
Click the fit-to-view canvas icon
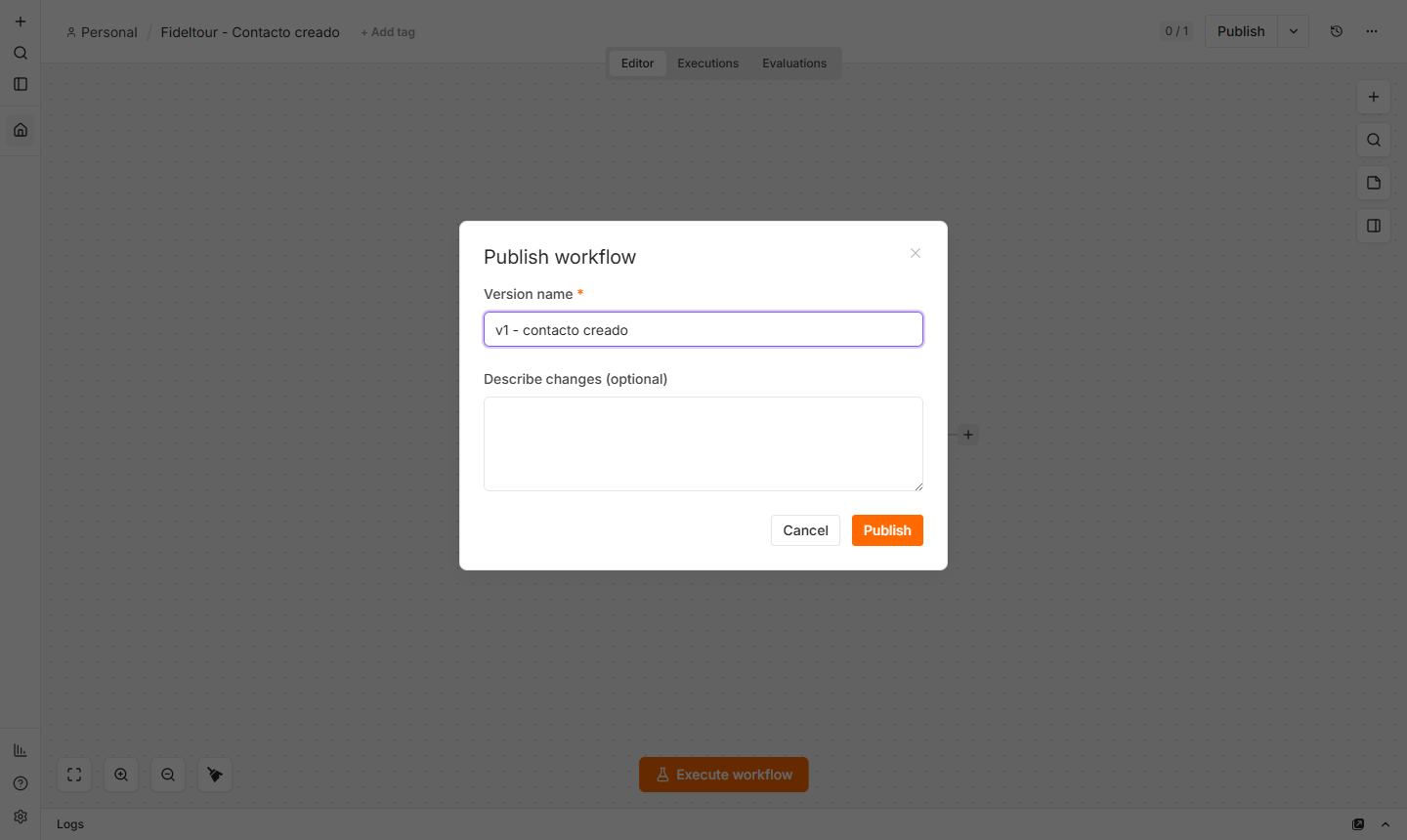74,775
